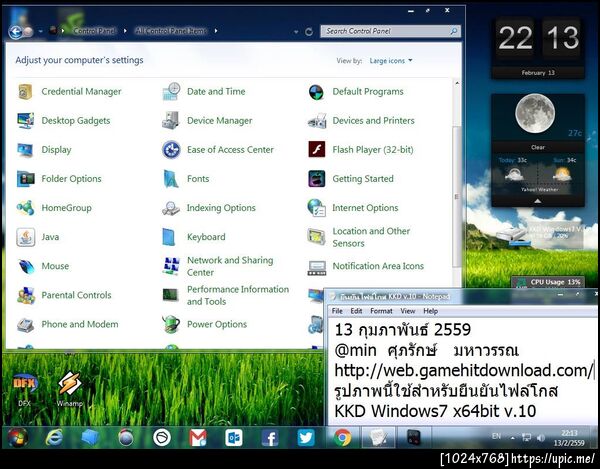
Task: Click the Notification Area Icons icon
Action: [x=317, y=267]
